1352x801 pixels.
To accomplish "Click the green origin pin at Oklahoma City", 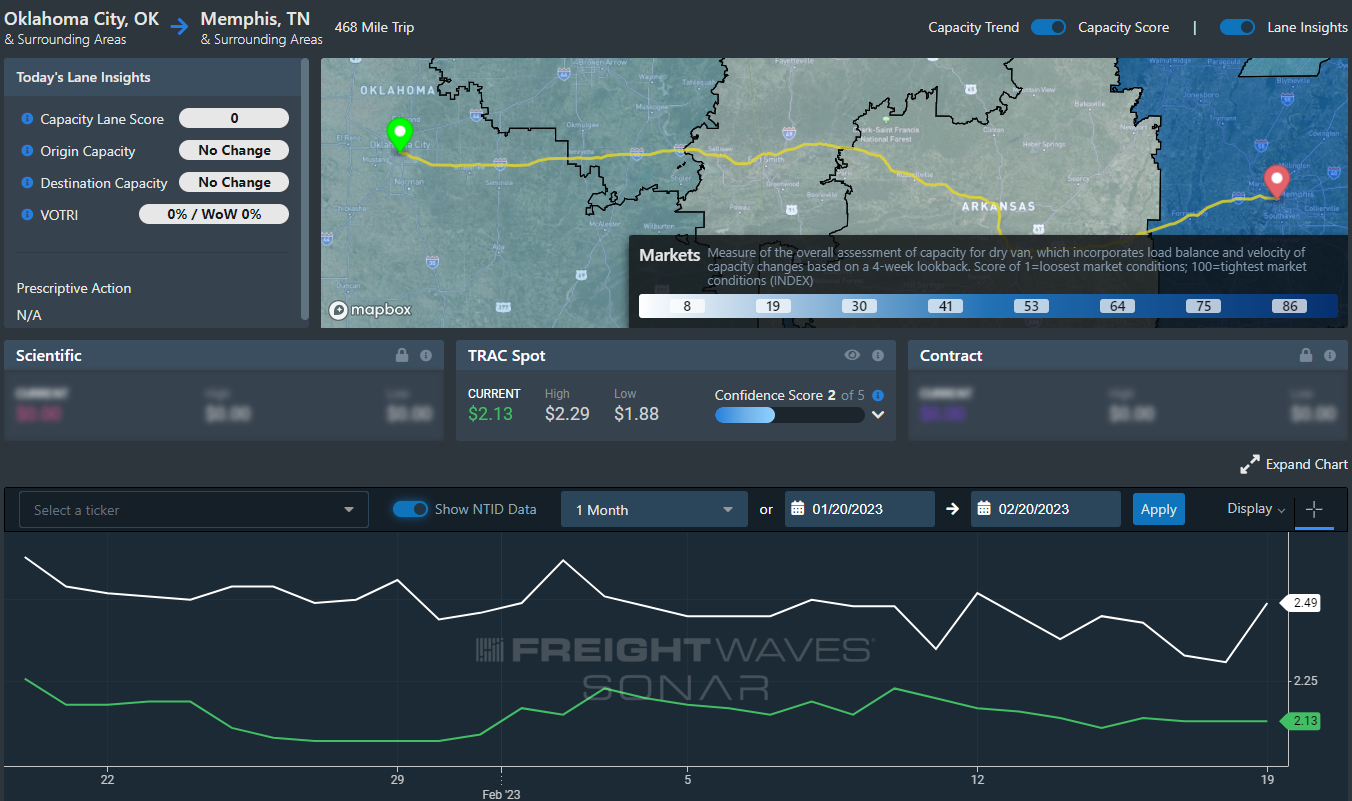I will [x=399, y=135].
